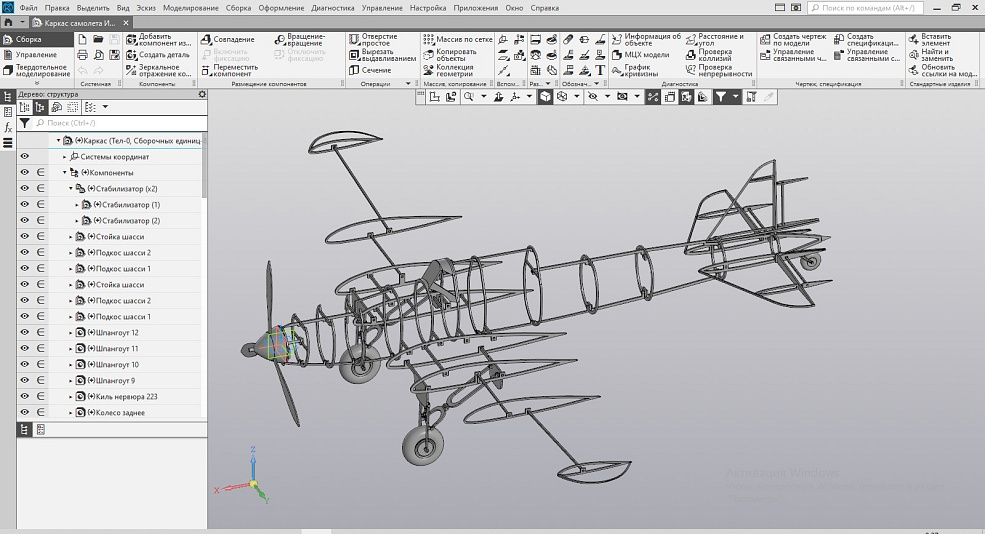Toggle visibility of Системы координат
985x534 pixels.
[25, 157]
